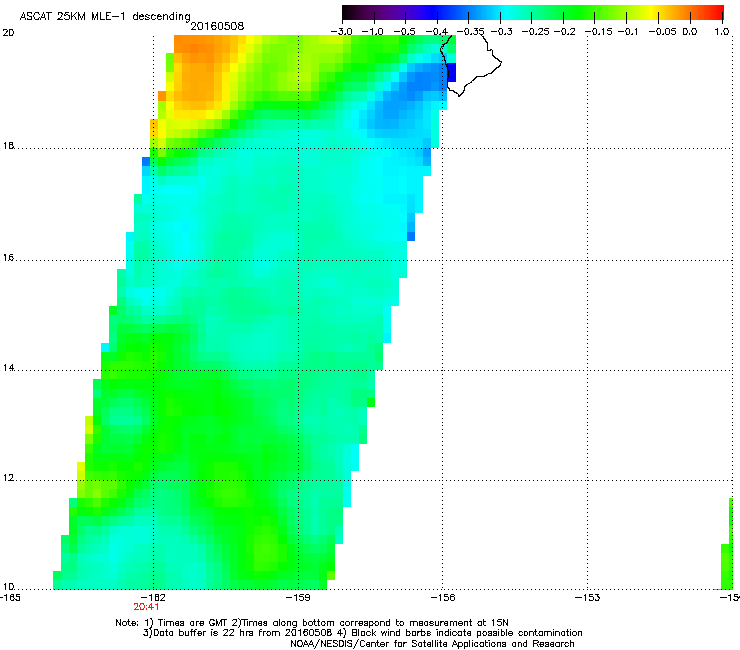This screenshot has height=650, width=740.
Task: Click the latitude axis label 12
Action: [x=8, y=478]
